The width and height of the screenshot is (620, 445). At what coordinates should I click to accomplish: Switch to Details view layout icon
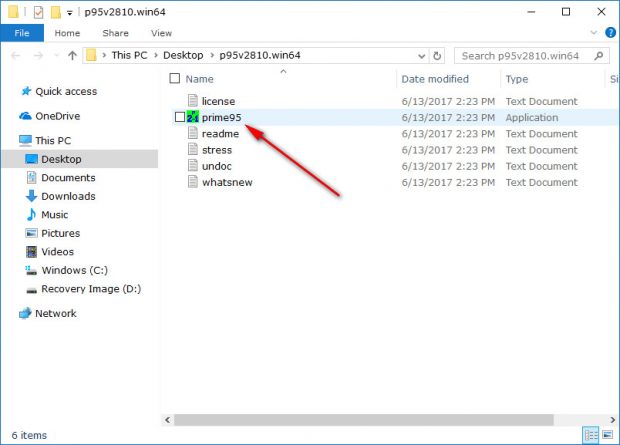coord(591,435)
